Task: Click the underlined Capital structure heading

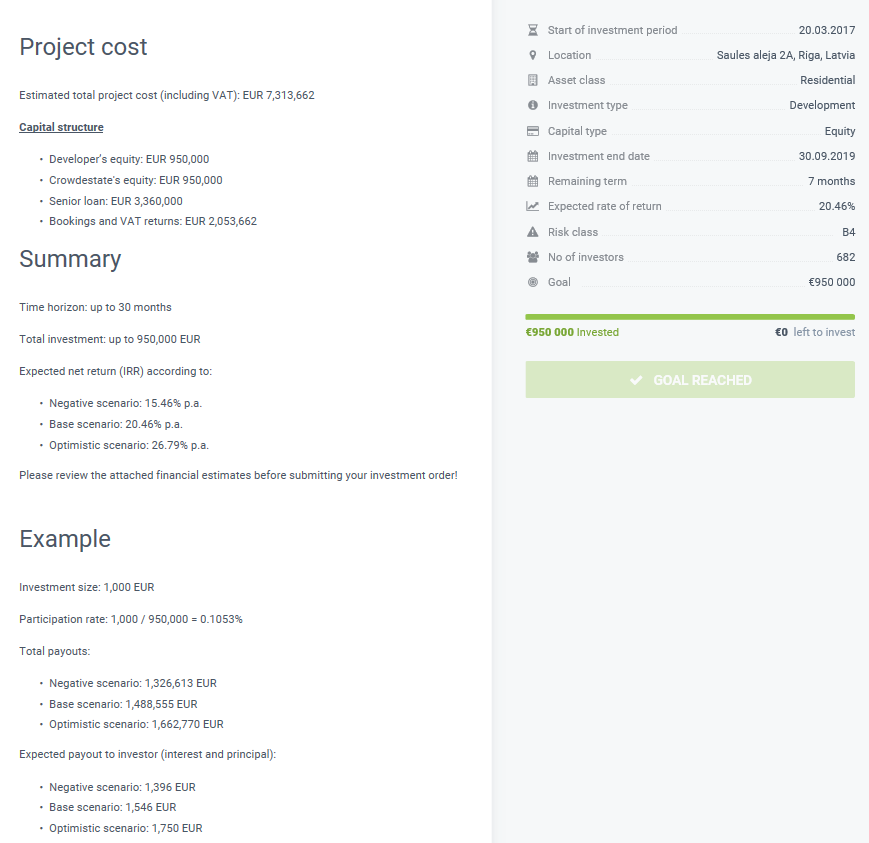Action: (61, 127)
